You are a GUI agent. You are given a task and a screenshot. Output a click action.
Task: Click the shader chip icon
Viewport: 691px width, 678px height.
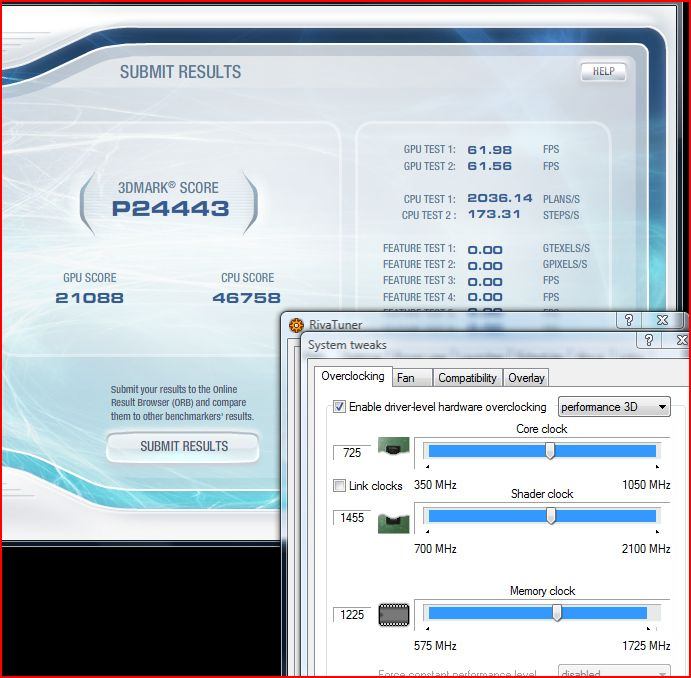(394, 523)
